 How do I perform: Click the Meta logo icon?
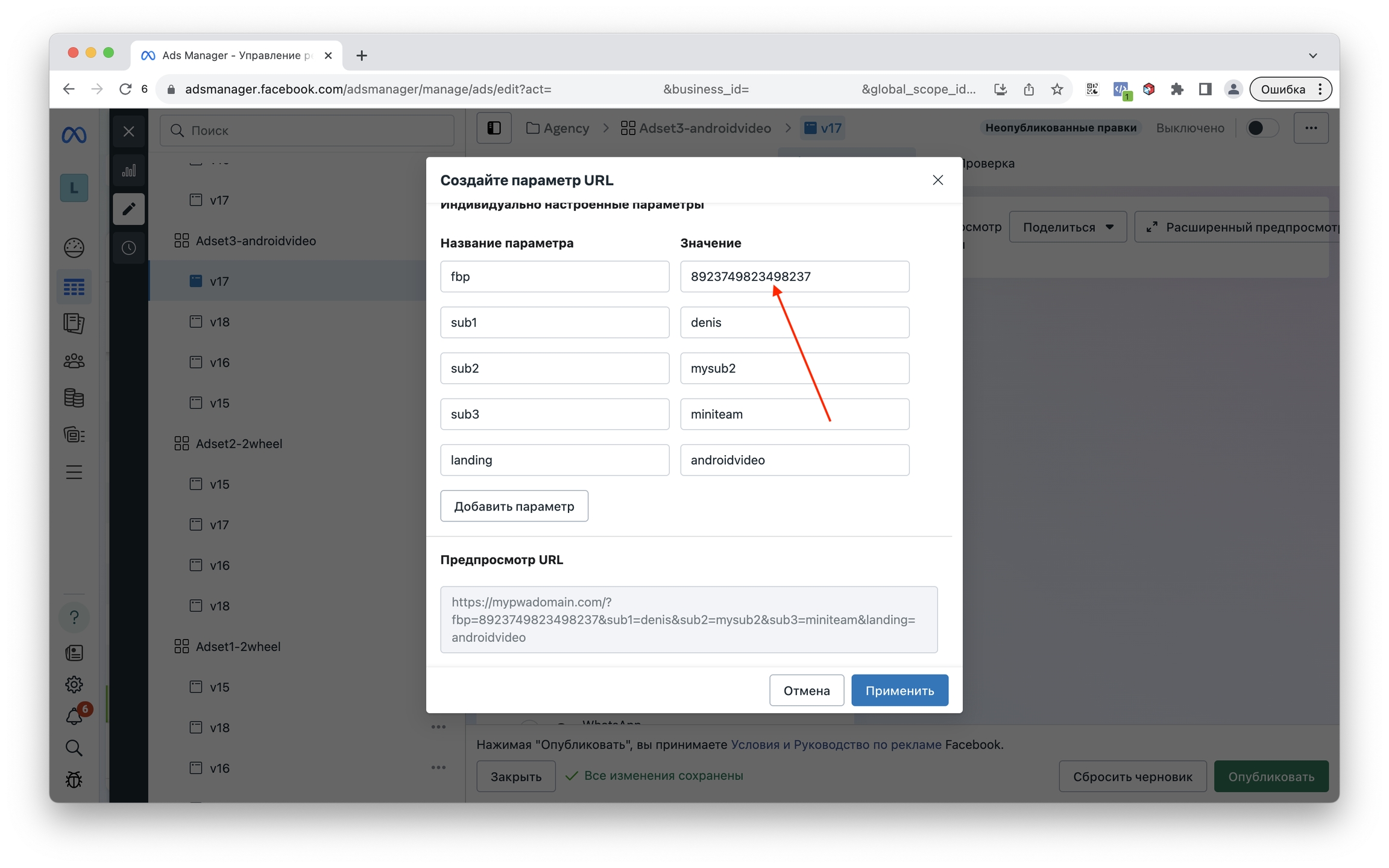(74, 134)
